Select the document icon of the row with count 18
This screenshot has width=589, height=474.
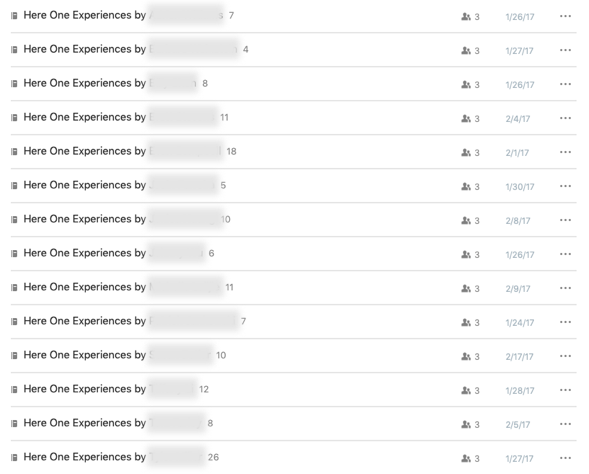pos(14,152)
